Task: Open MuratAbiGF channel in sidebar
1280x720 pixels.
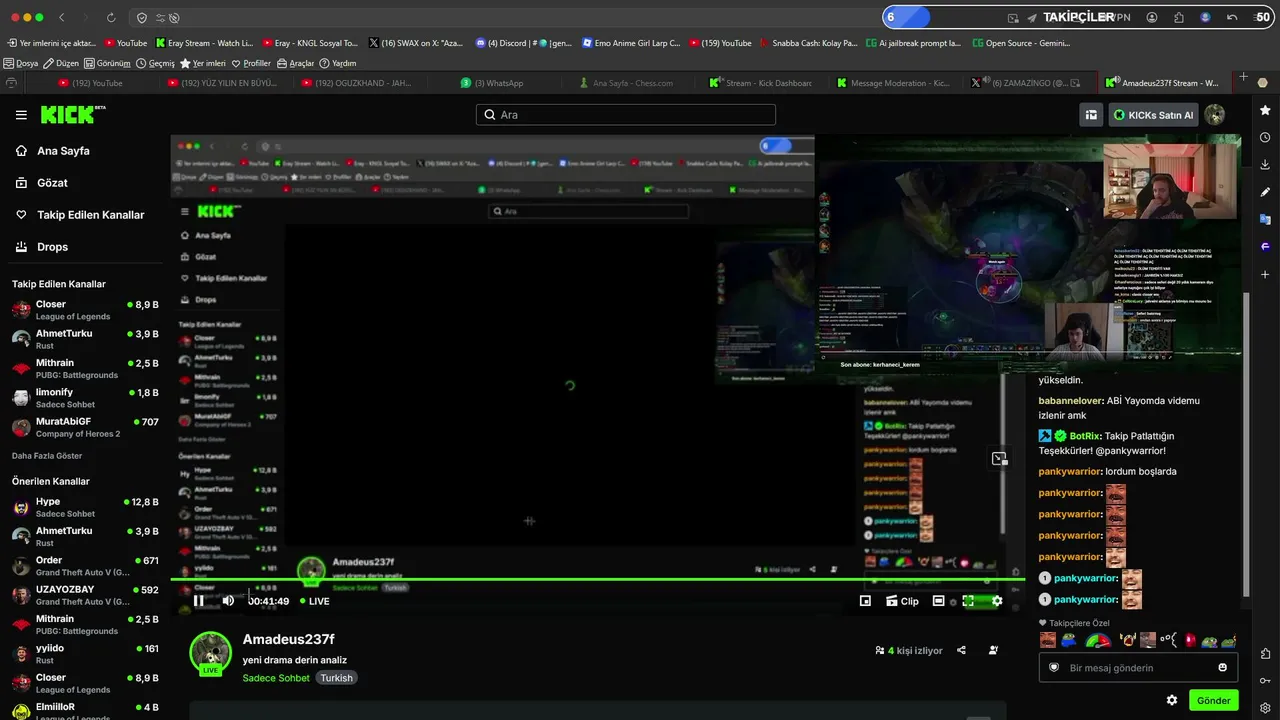Action: tap(85, 427)
